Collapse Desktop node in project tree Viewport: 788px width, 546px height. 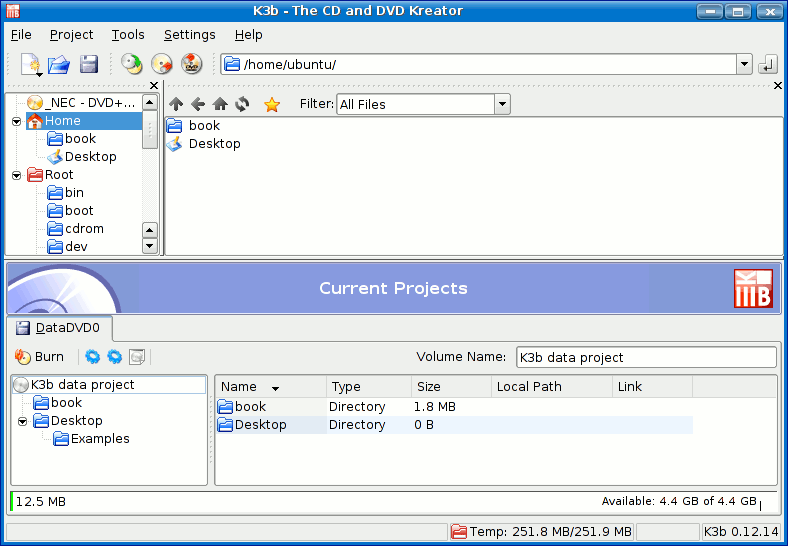tap(23, 421)
